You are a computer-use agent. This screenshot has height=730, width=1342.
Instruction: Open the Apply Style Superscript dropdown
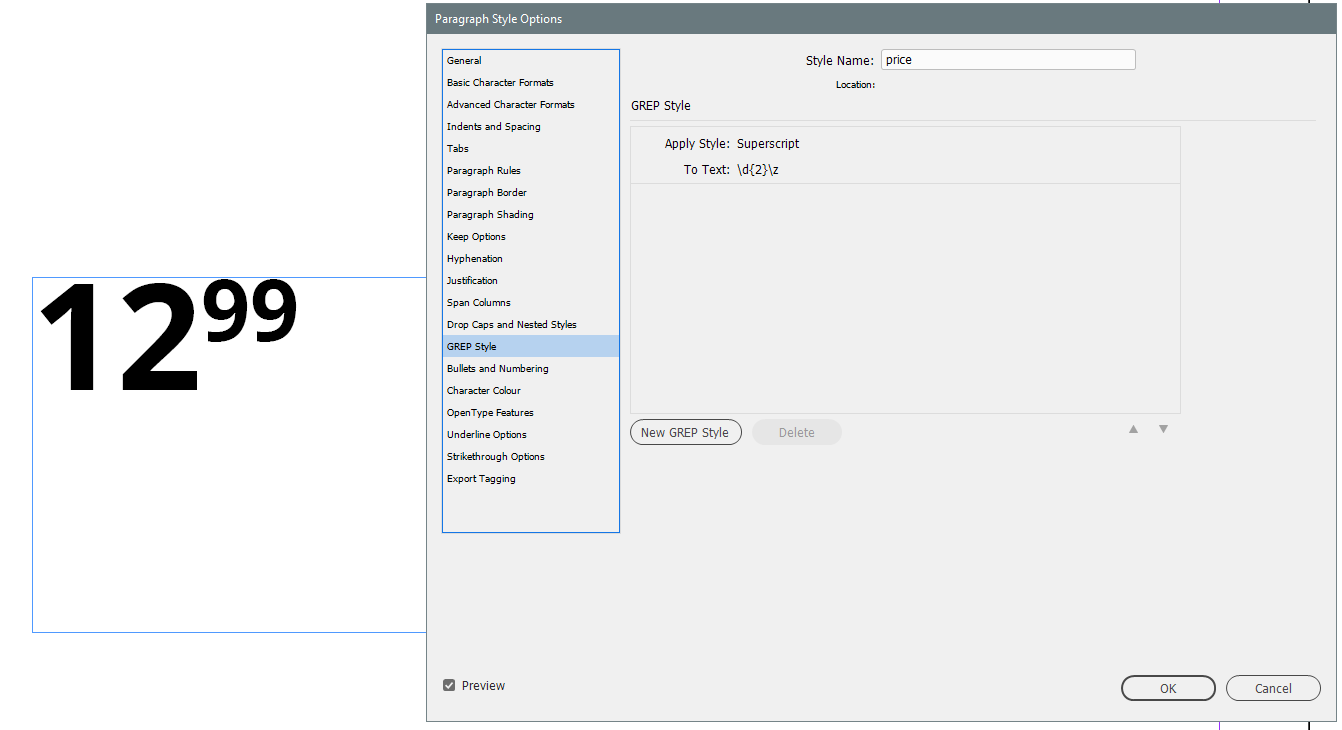(x=768, y=144)
